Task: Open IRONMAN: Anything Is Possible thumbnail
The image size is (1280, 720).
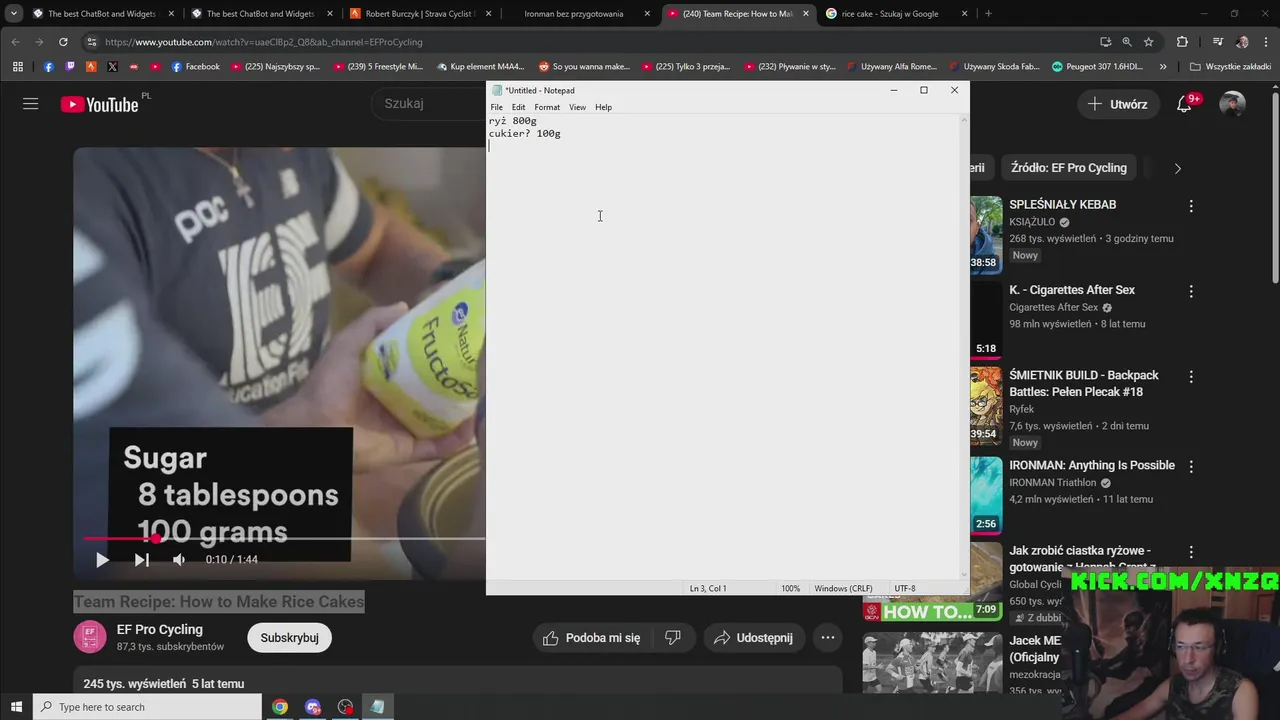Action: tap(985, 494)
